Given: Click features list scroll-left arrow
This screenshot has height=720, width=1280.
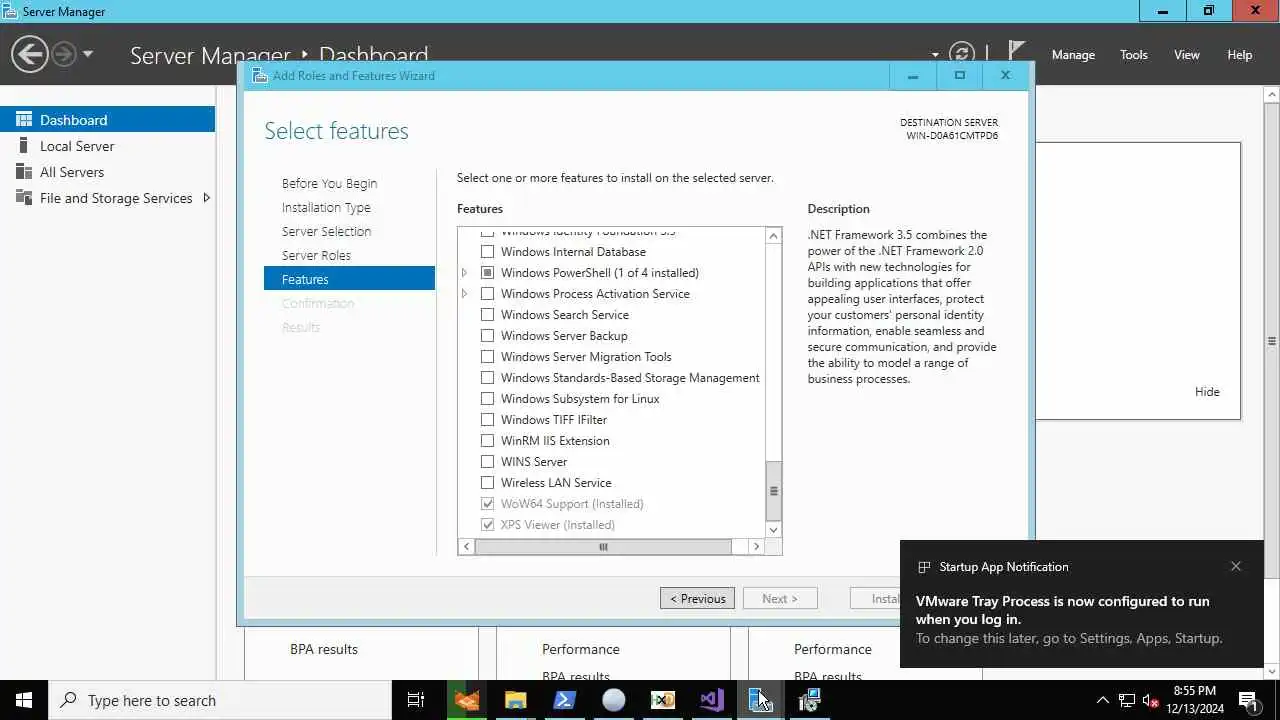Looking at the screenshot, I should pyautogui.click(x=467, y=547).
